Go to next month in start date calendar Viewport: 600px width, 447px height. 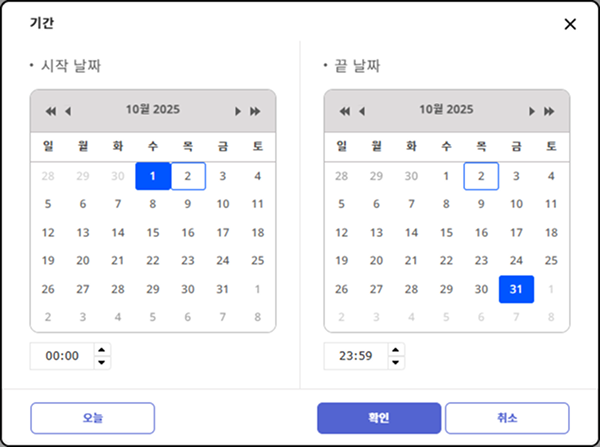point(238,111)
